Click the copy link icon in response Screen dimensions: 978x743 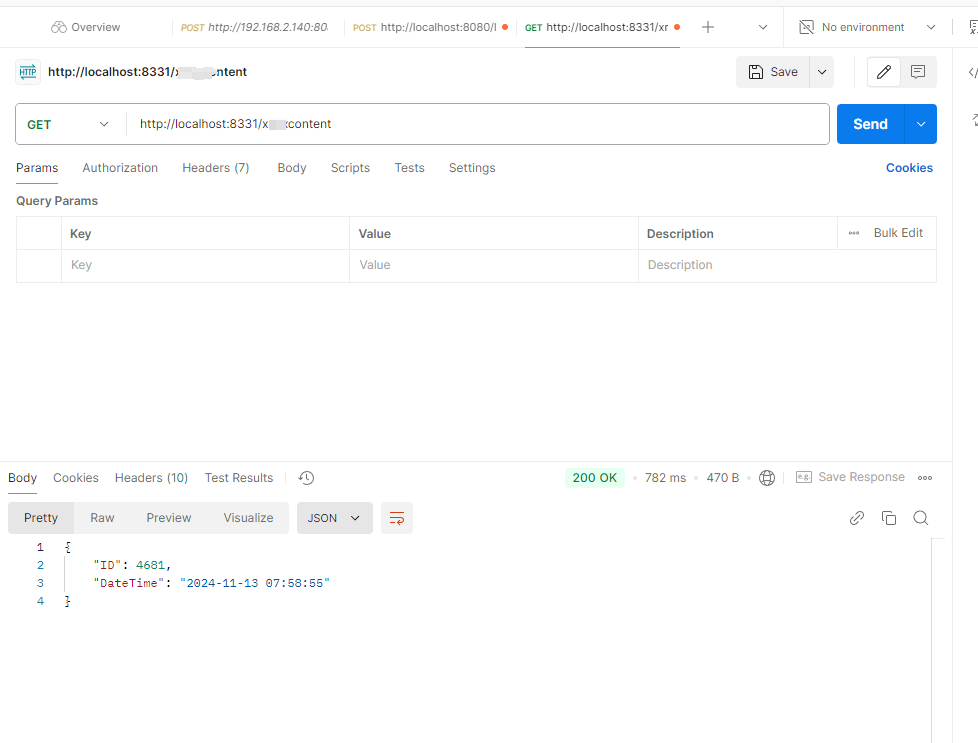(857, 518)
